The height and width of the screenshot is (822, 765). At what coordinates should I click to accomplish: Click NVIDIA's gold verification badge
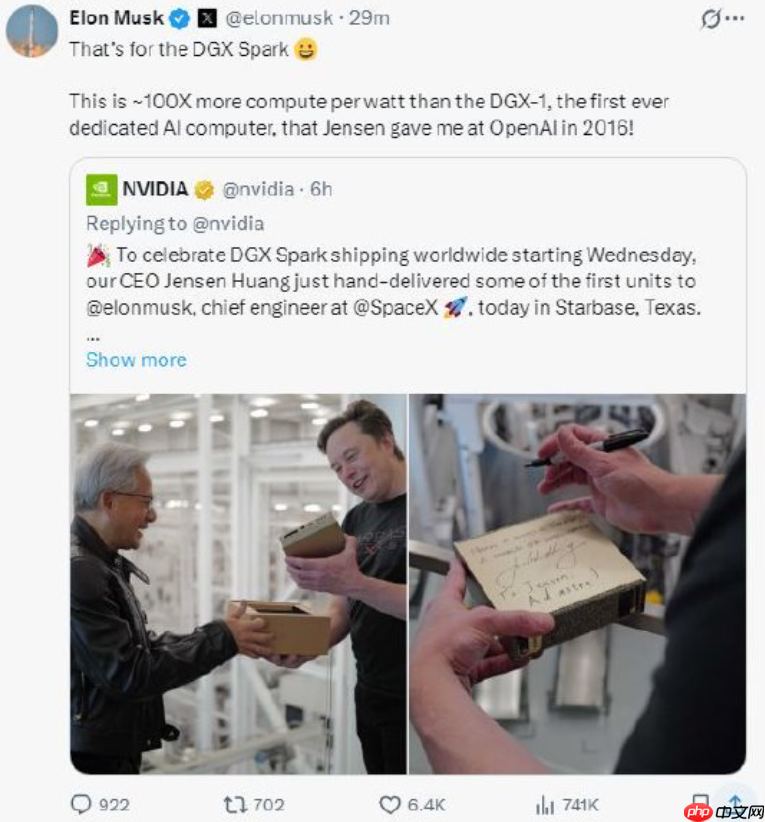(x=206, y=188)
